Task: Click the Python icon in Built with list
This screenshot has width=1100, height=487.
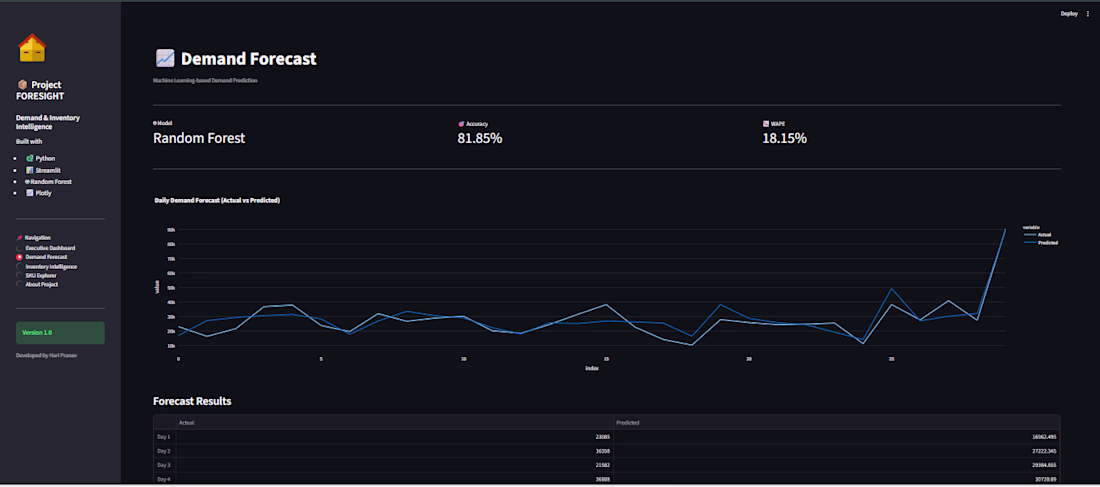Action: [29, 159]
